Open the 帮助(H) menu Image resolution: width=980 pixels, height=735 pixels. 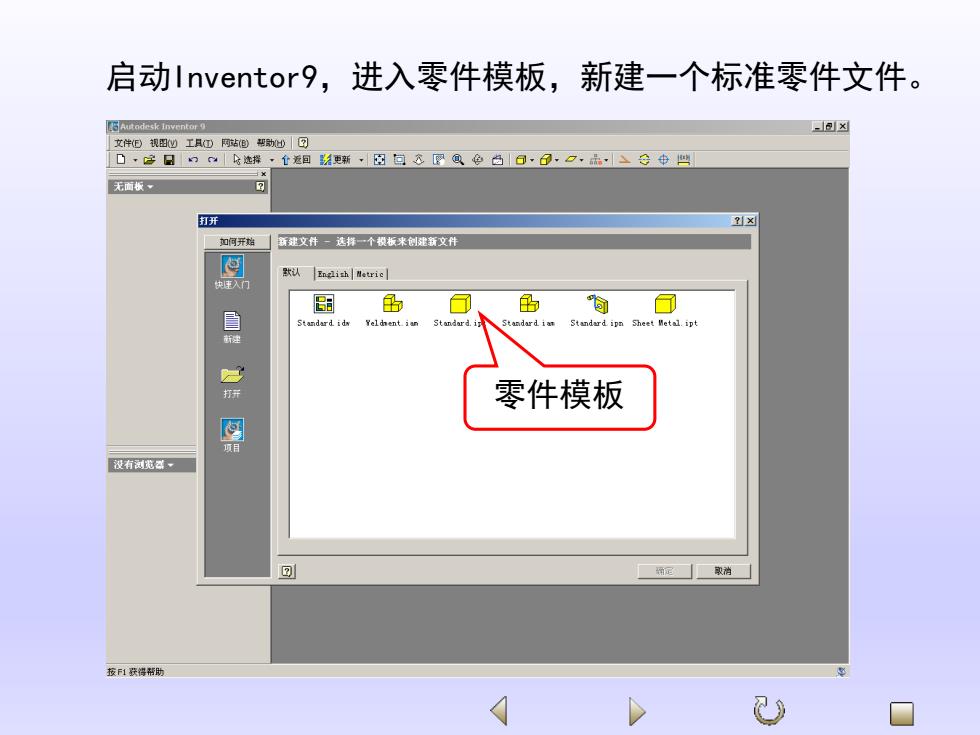(x=271, y=143)
